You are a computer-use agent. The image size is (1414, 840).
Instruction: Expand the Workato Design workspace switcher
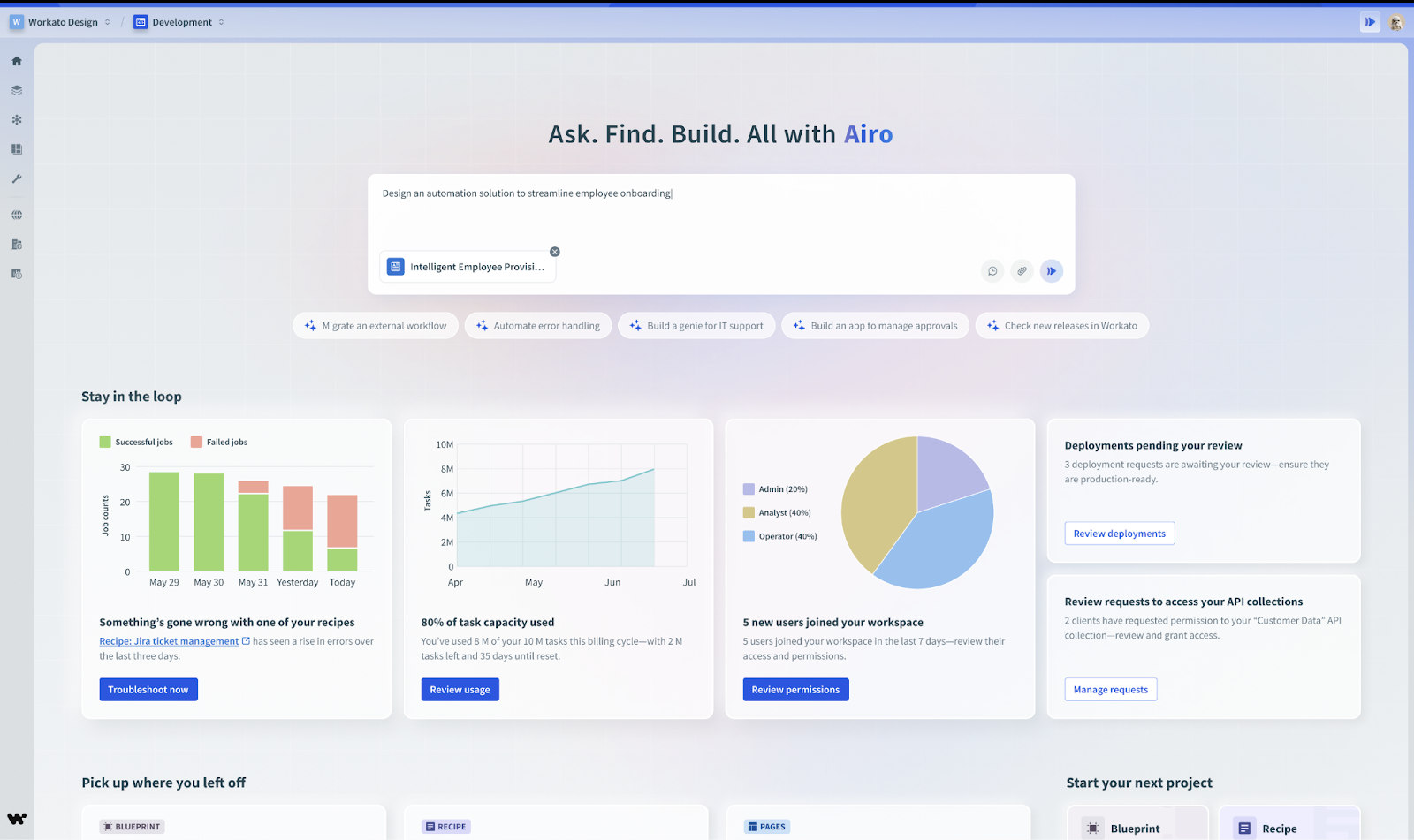click(108, 22)
